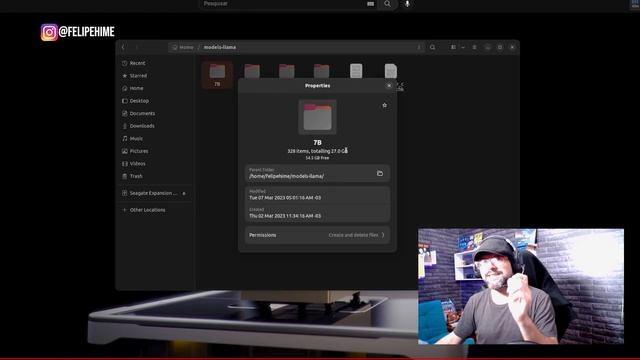Select the second folder in the grid
The height and width of the screenshot is (360, 640).
pyautogui.click(x=252, y=71)
